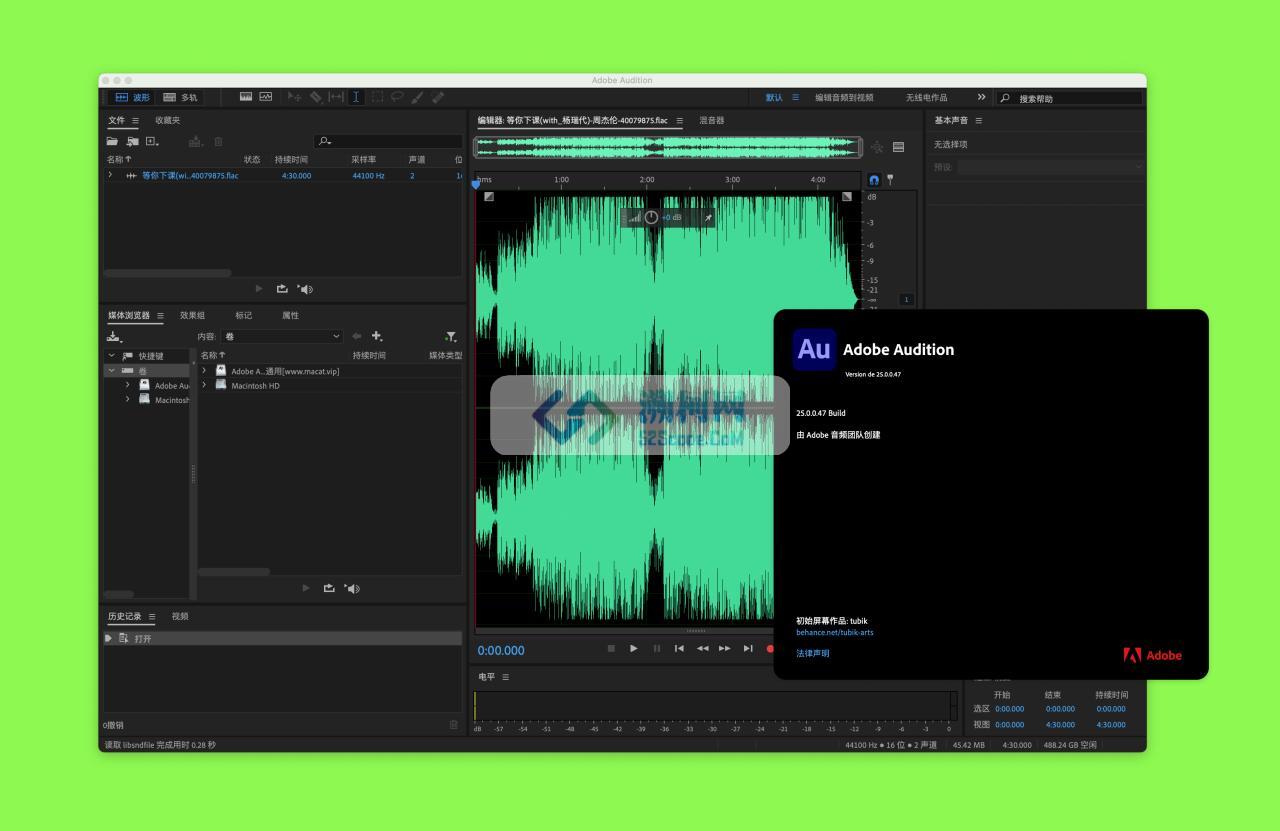
Task: Select file 等你下课(wi..40079875.flac
Action: pos(190,175)
